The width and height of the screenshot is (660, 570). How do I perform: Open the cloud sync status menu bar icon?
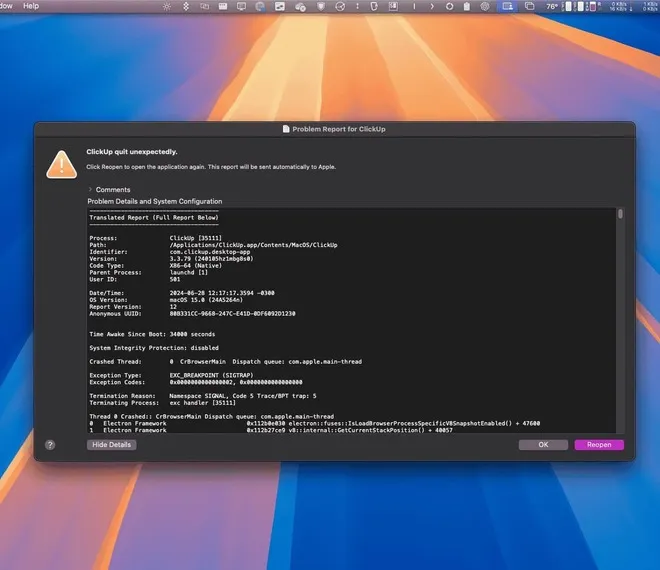click(x=300, y=6)
